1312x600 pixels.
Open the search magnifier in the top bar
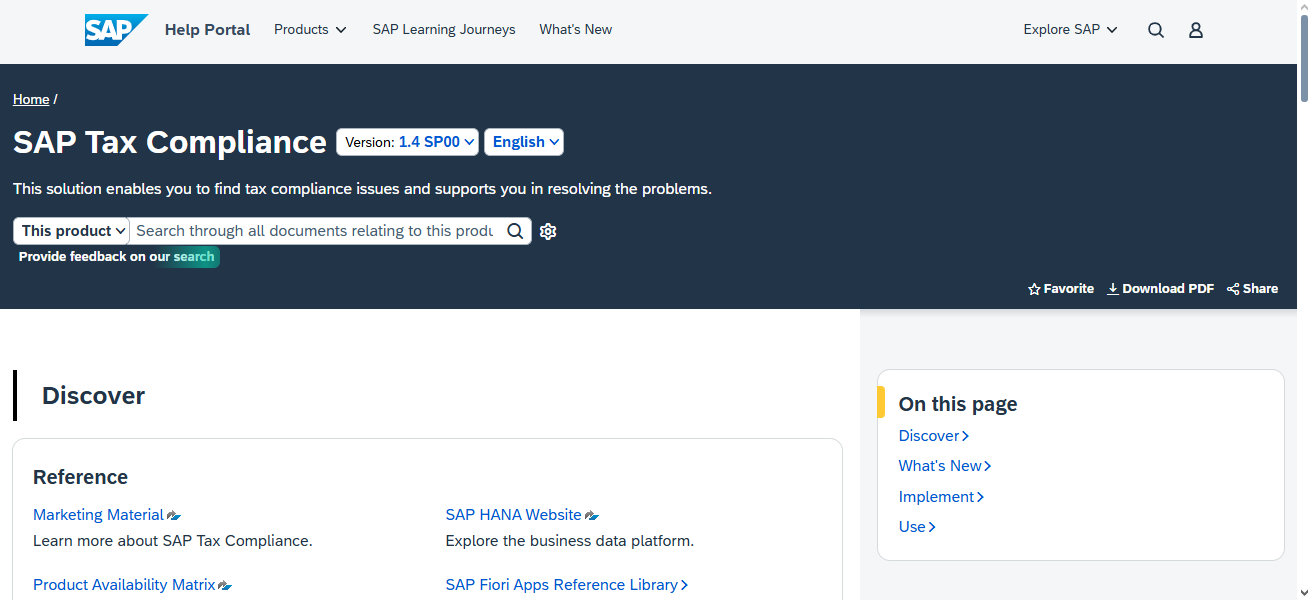(x=1156, y=30)
